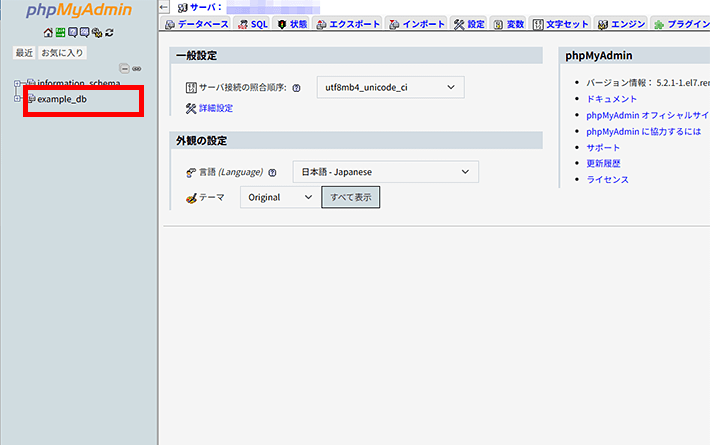This screenshot has width=710, height=445.
Task: Select the example_db database
Action: (62, 99)
